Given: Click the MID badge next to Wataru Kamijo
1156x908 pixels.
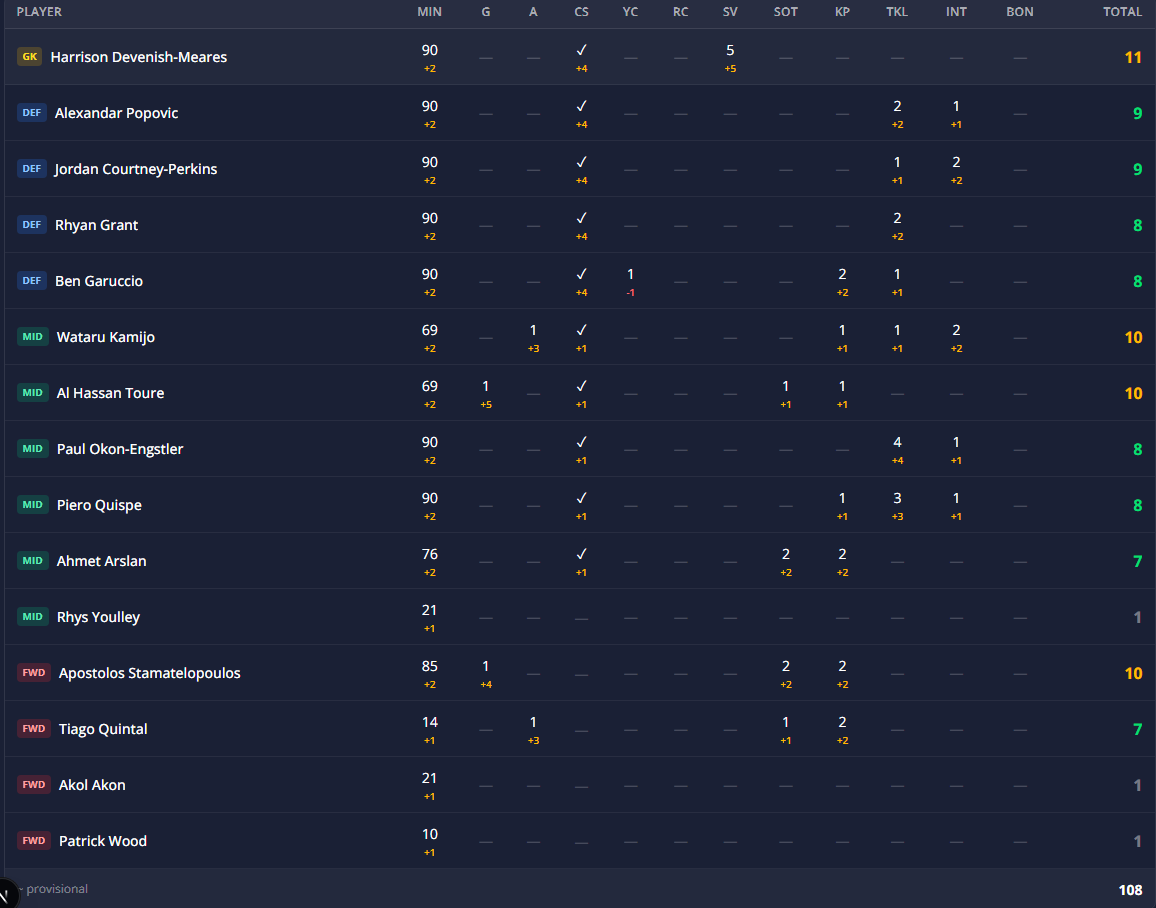Looking at the screenshot, I should [32, 337].
